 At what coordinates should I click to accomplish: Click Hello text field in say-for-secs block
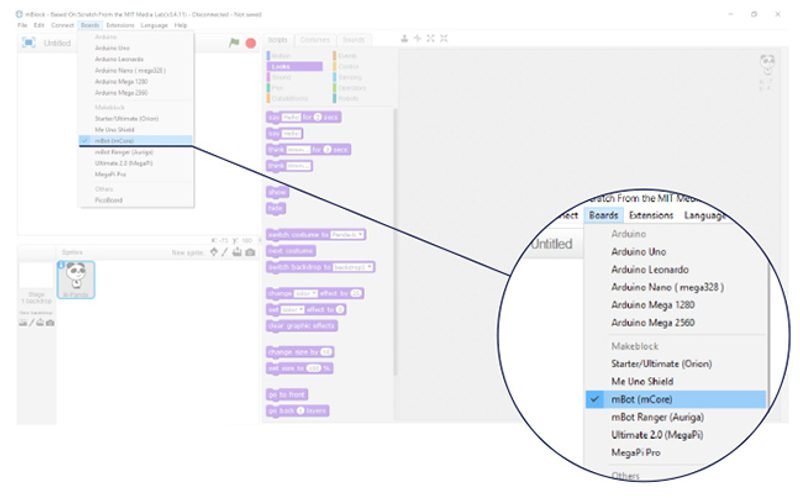click(291, 117)
